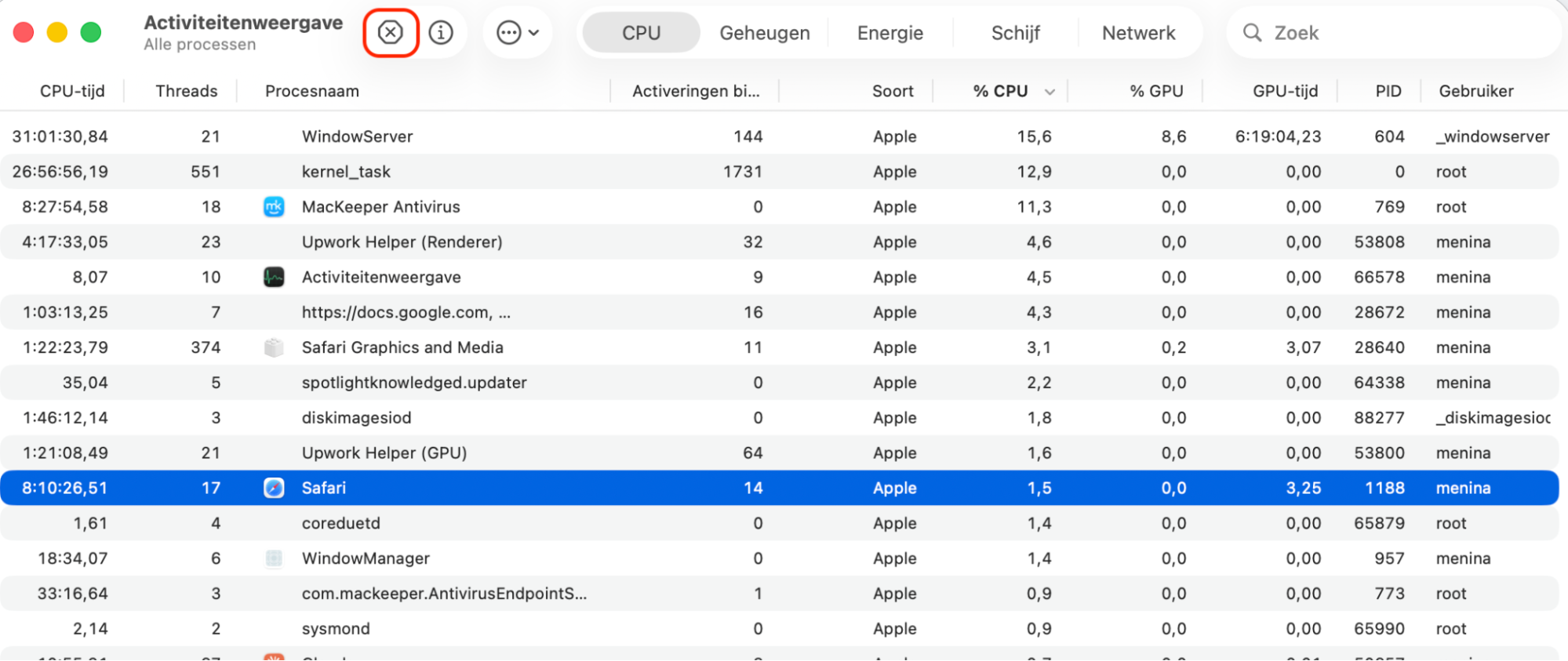Sort by the % CPU column header
Viewport: 1568px width, 661px height.
pyautogui.click(x=1000, y=91)
